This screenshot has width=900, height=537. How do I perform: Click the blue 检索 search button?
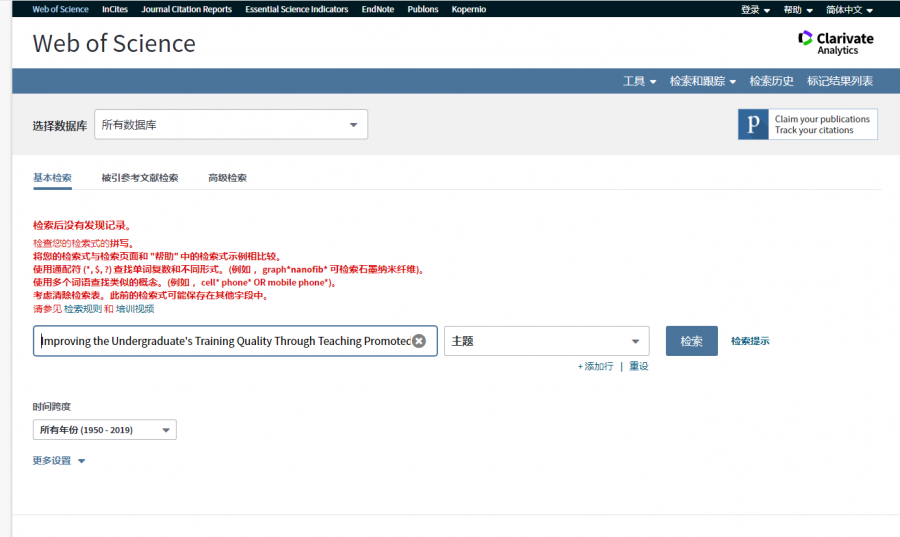(x=692, y=341)
